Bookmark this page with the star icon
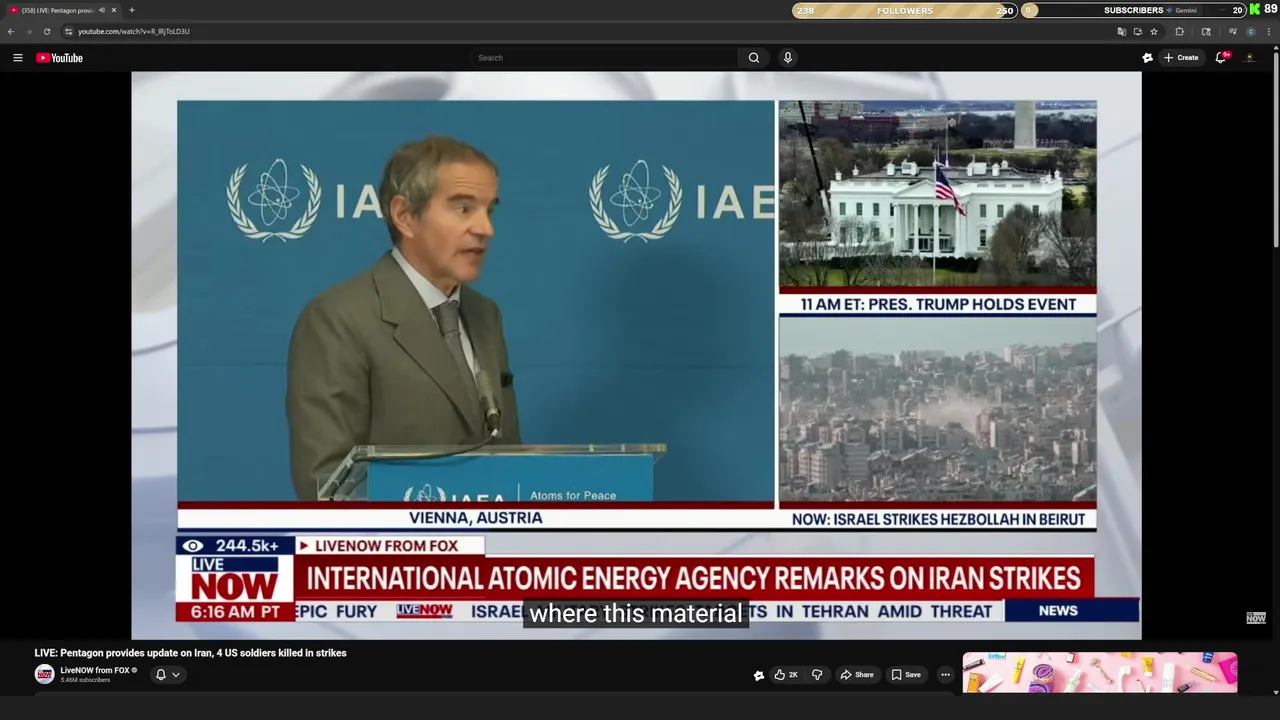The width and height of the screenshot is (1280, 720). [1154, 31]
